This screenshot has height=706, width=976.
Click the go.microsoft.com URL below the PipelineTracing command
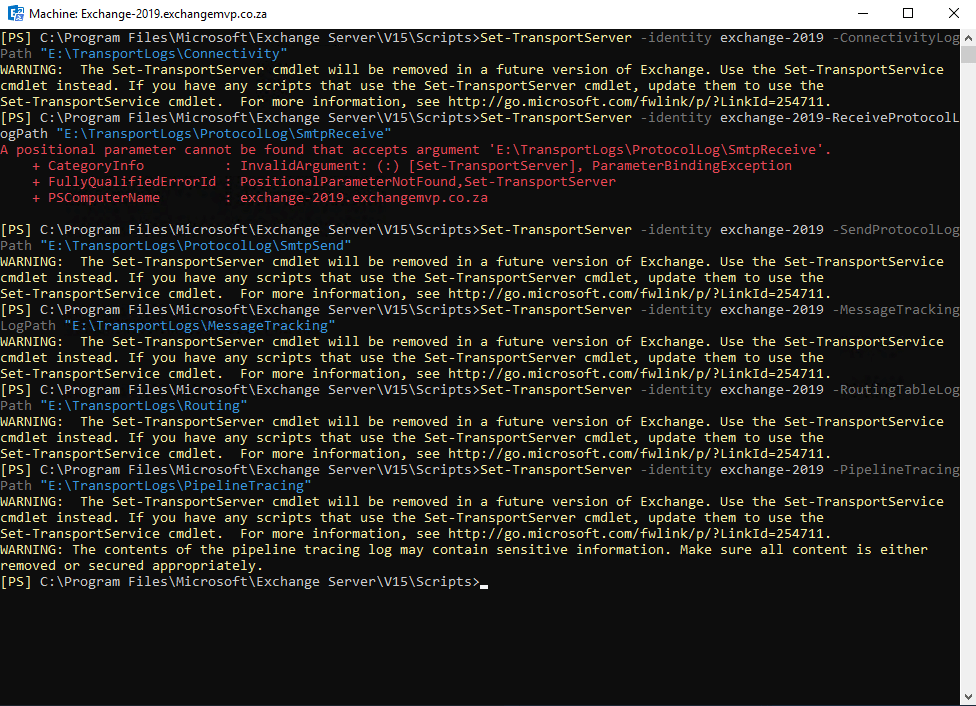pyautogui.click(x=639, y=534)
